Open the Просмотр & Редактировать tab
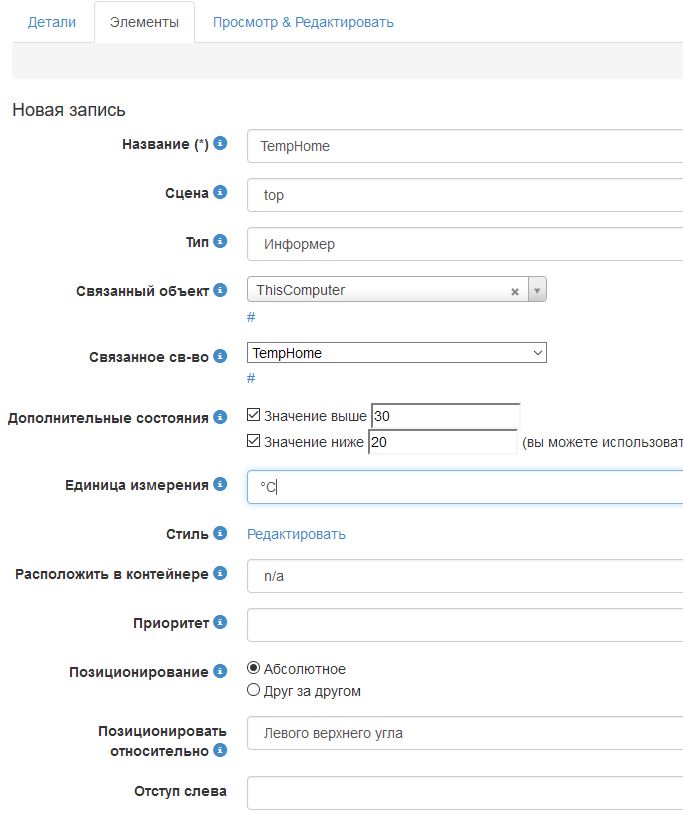The image size is (683, 813). [303, 21]
